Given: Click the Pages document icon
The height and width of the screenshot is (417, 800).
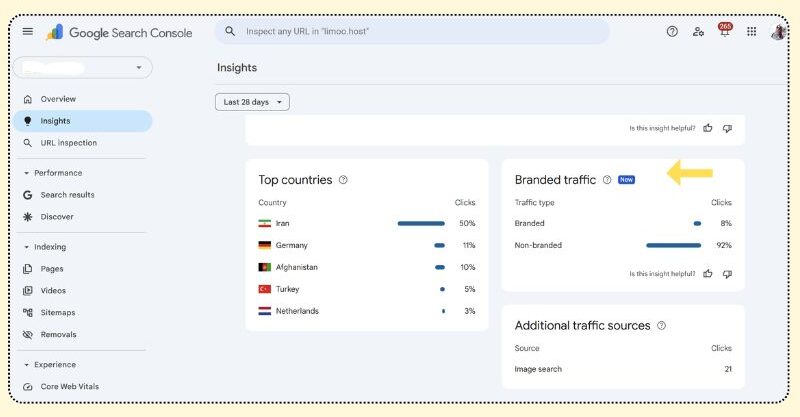Looking at the screenshot, I should click(28, 269).
